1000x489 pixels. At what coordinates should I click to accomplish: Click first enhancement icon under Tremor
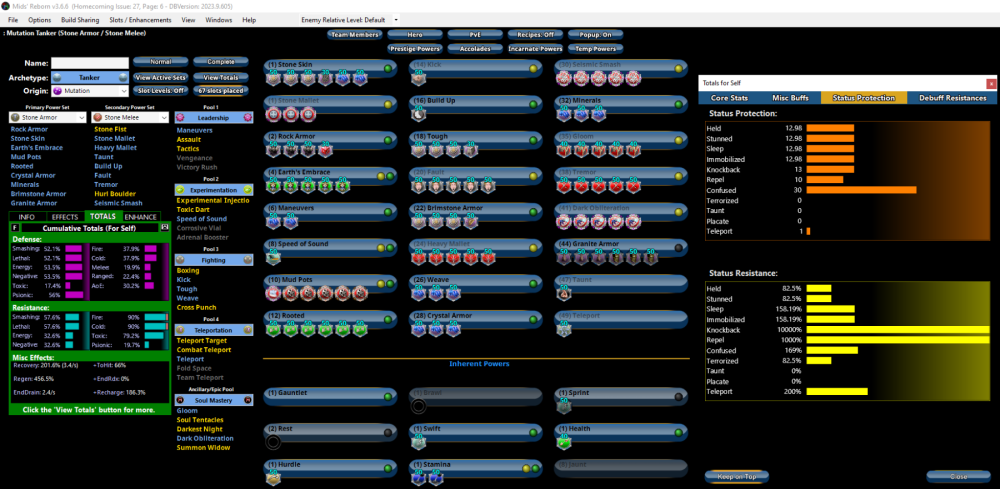[x=565, y=186]
